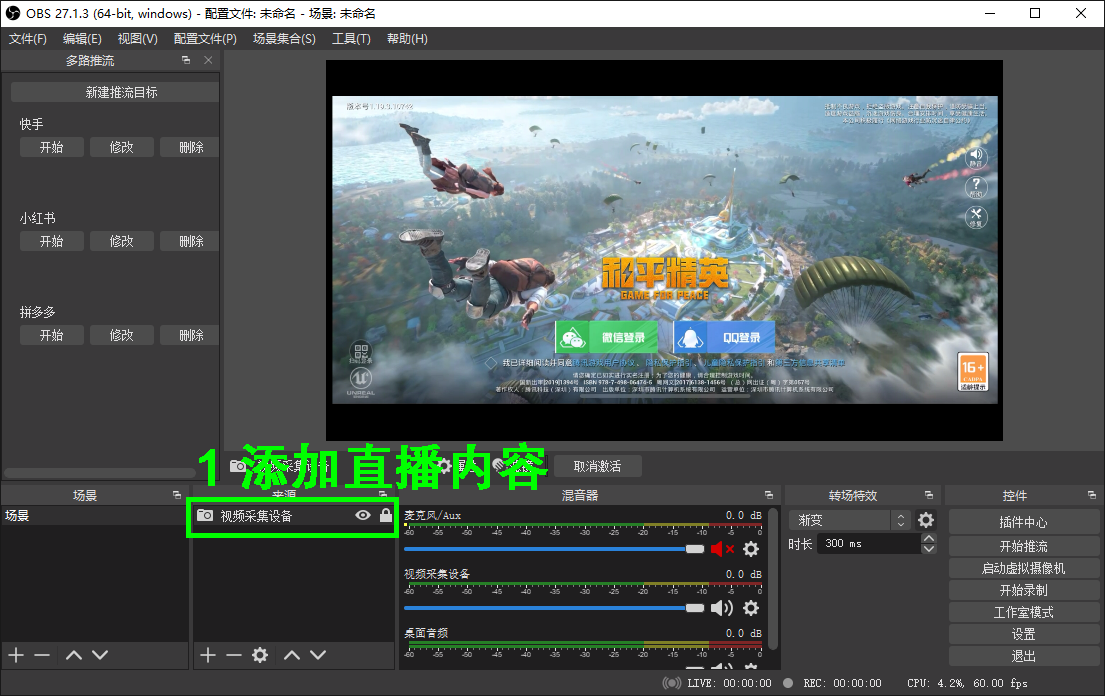The height and width of the screenshot is (696, 1105).
Task: Open the 配置文件(P) menu
Action: click(205, 39)
